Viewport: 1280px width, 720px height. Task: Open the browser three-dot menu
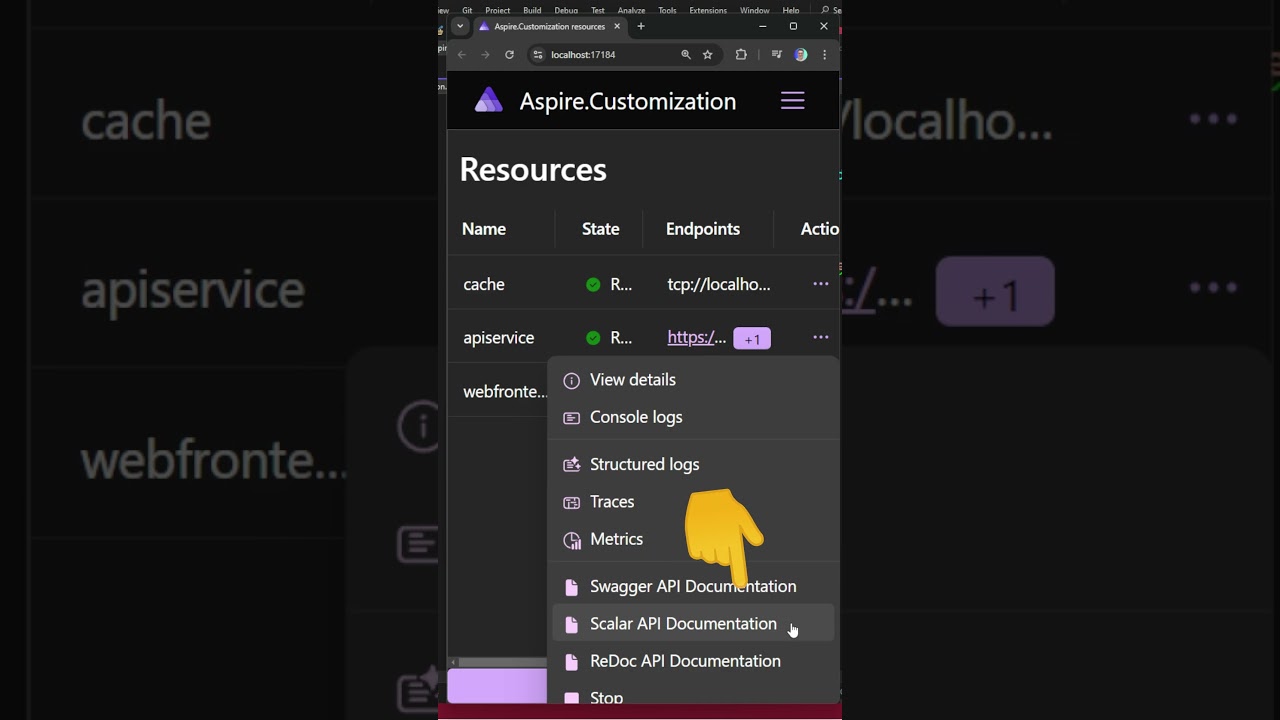coord(825,55)
